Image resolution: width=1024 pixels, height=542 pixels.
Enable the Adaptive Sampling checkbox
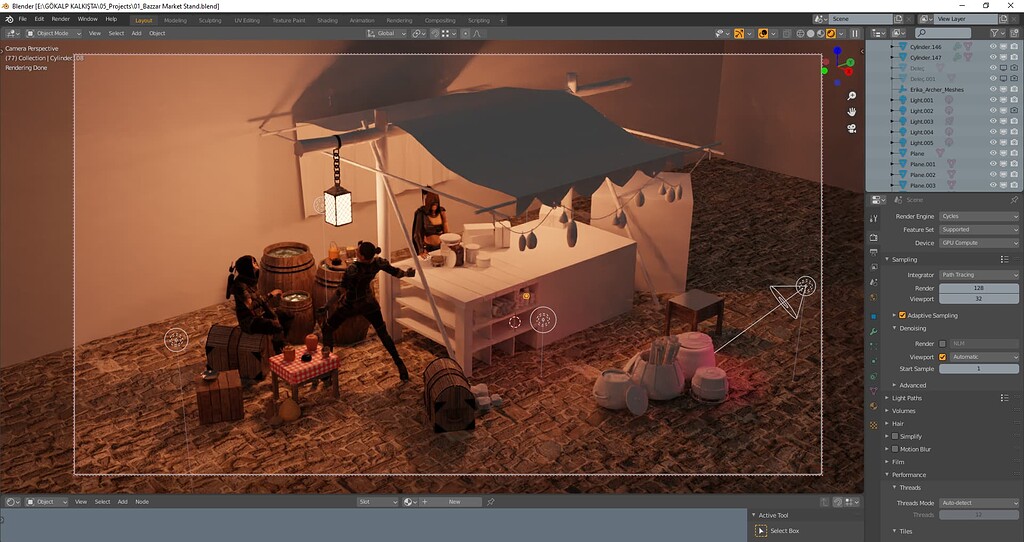click(903, 315)
